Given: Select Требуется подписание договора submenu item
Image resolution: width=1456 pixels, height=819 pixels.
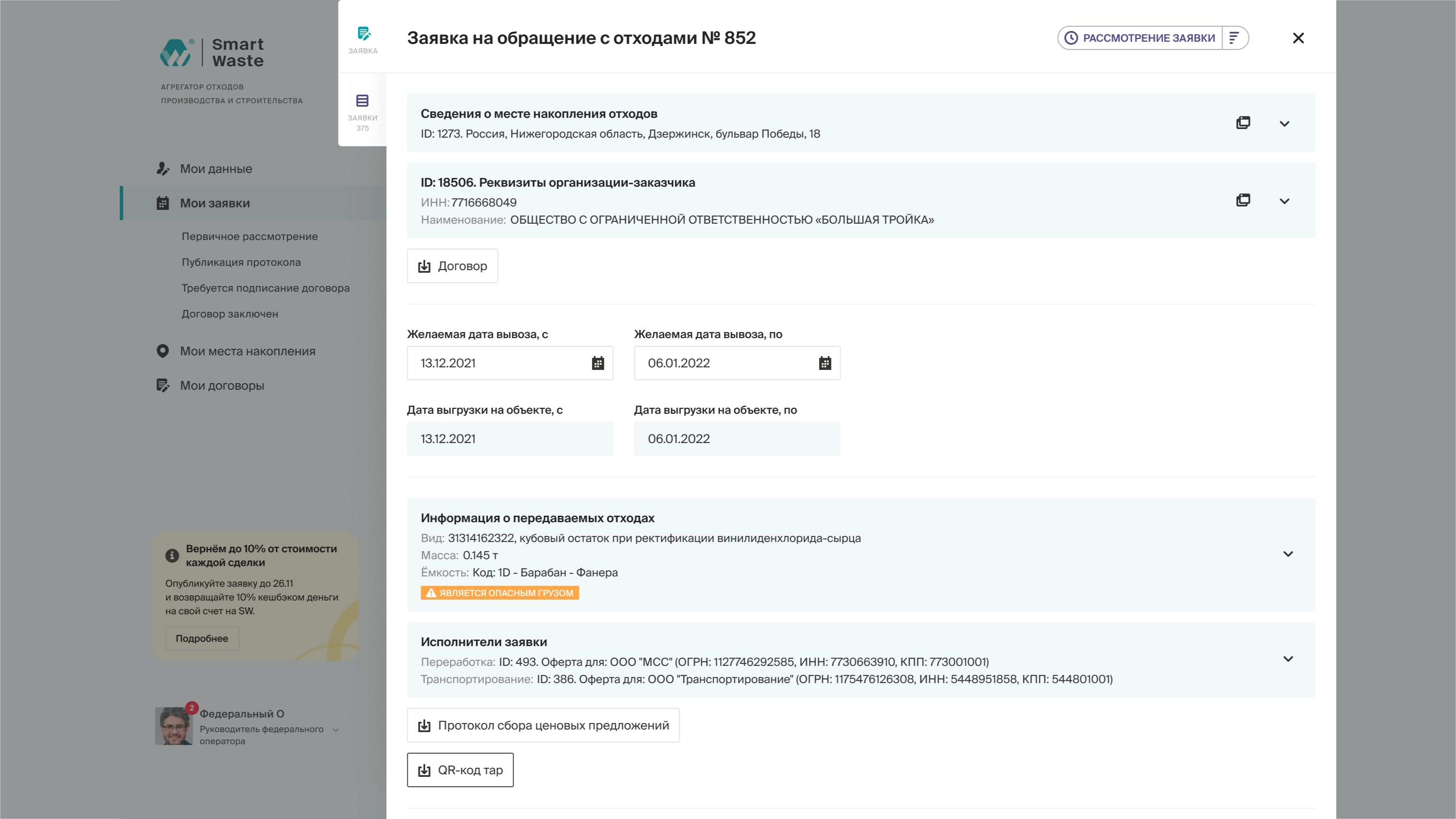Looking at the screenshot, I should (x=265, y=288).
